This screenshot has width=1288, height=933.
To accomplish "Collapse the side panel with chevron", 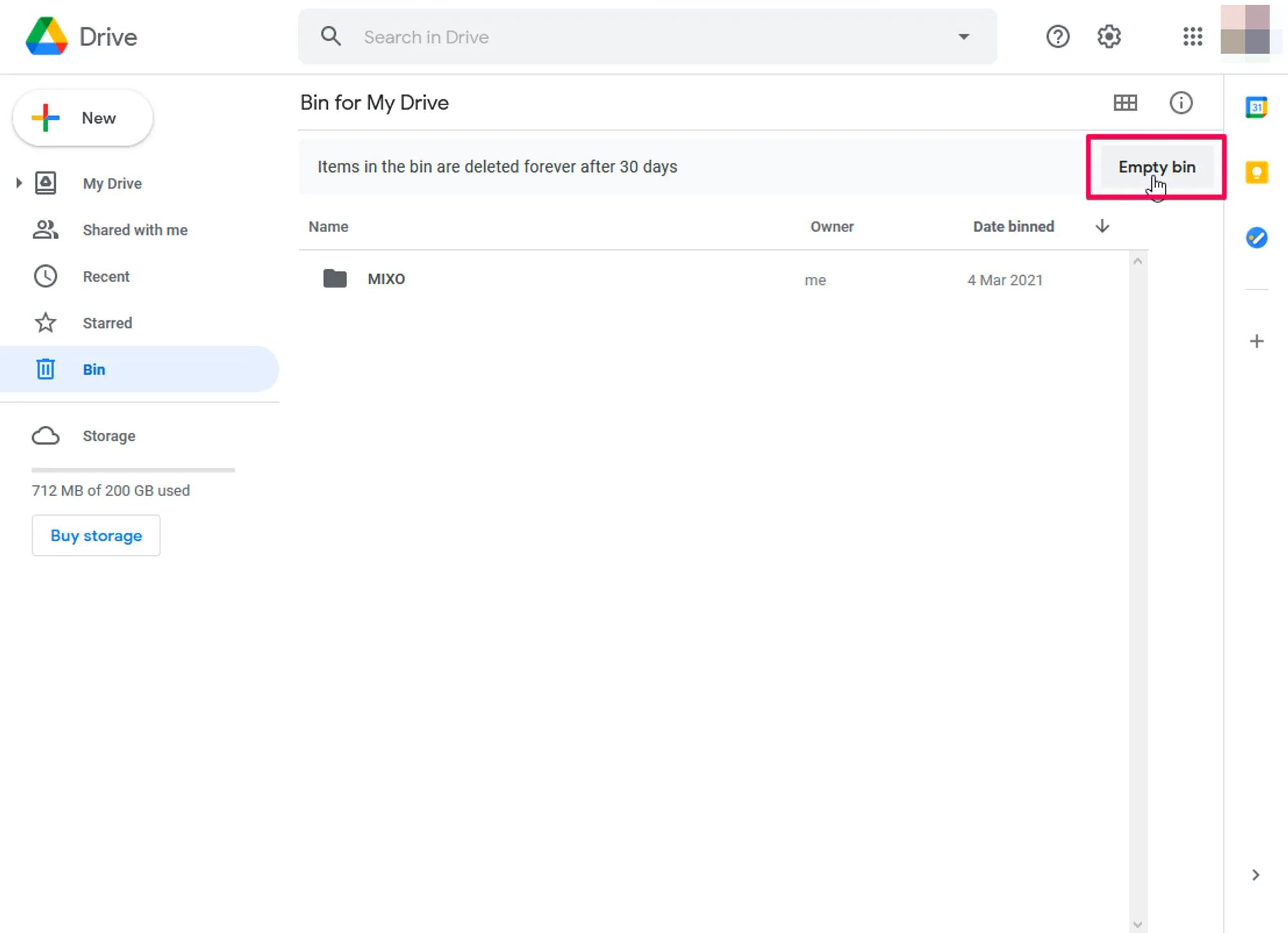I will 1255,874.
